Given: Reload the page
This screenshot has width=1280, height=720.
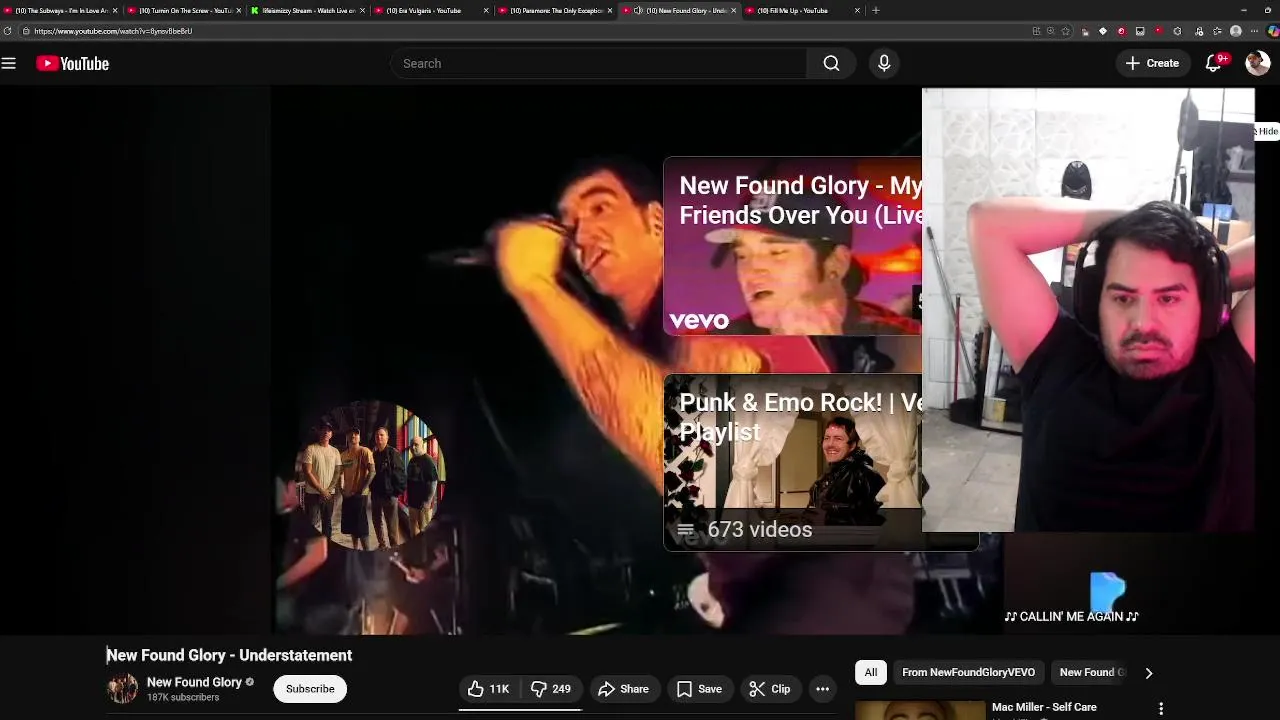Looking at the screenshot, I should (x=8, y=31).
